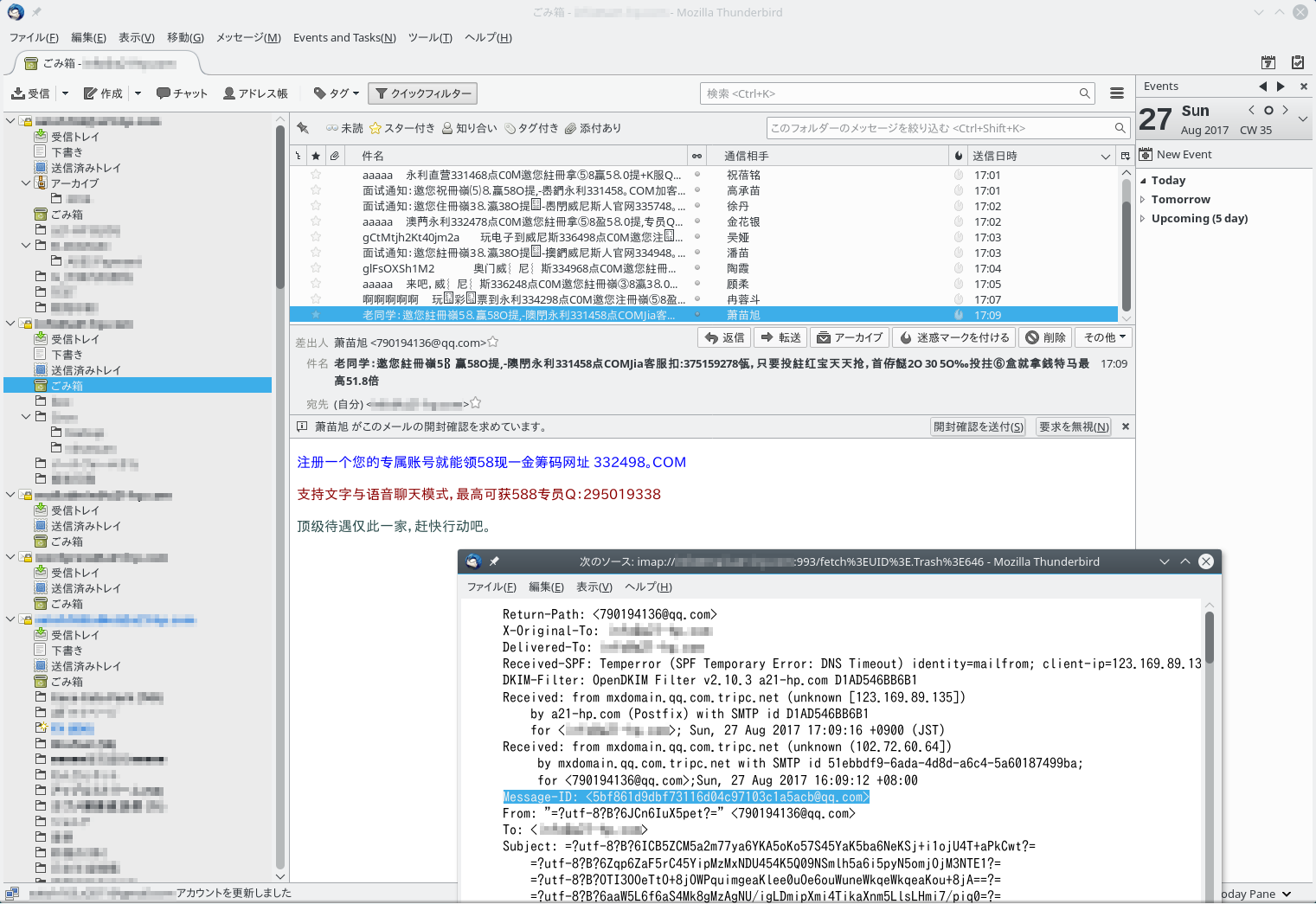The image size is (1316, 904).
Task: Open the dropdown arrow next to 作成
Action: click(138, 93)
